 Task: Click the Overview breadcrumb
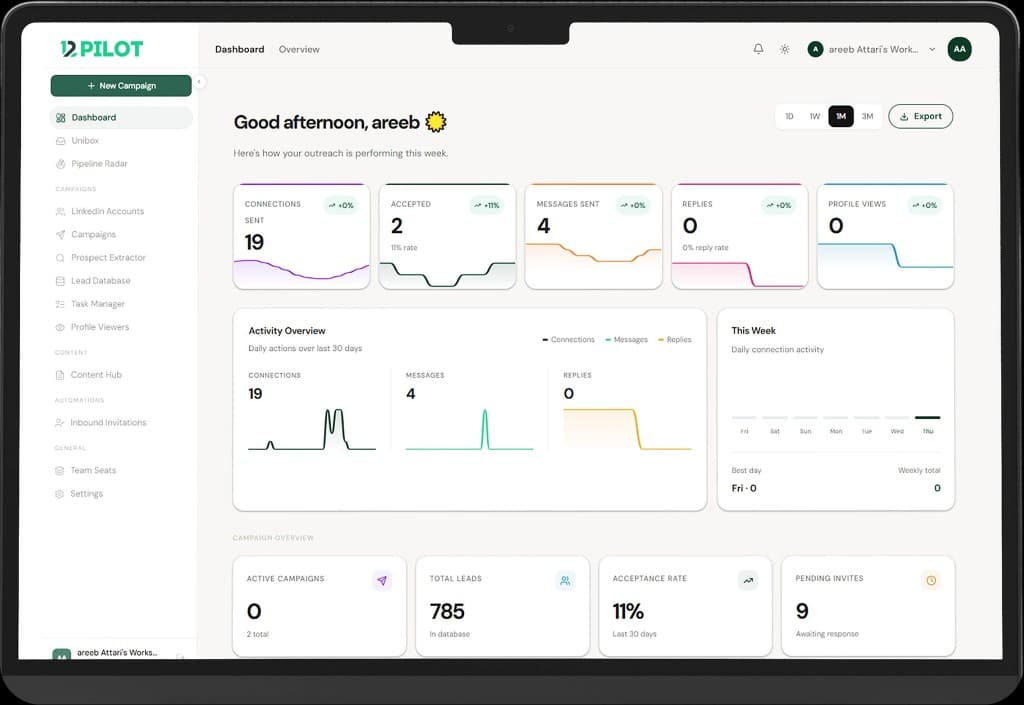coord(299,49)
